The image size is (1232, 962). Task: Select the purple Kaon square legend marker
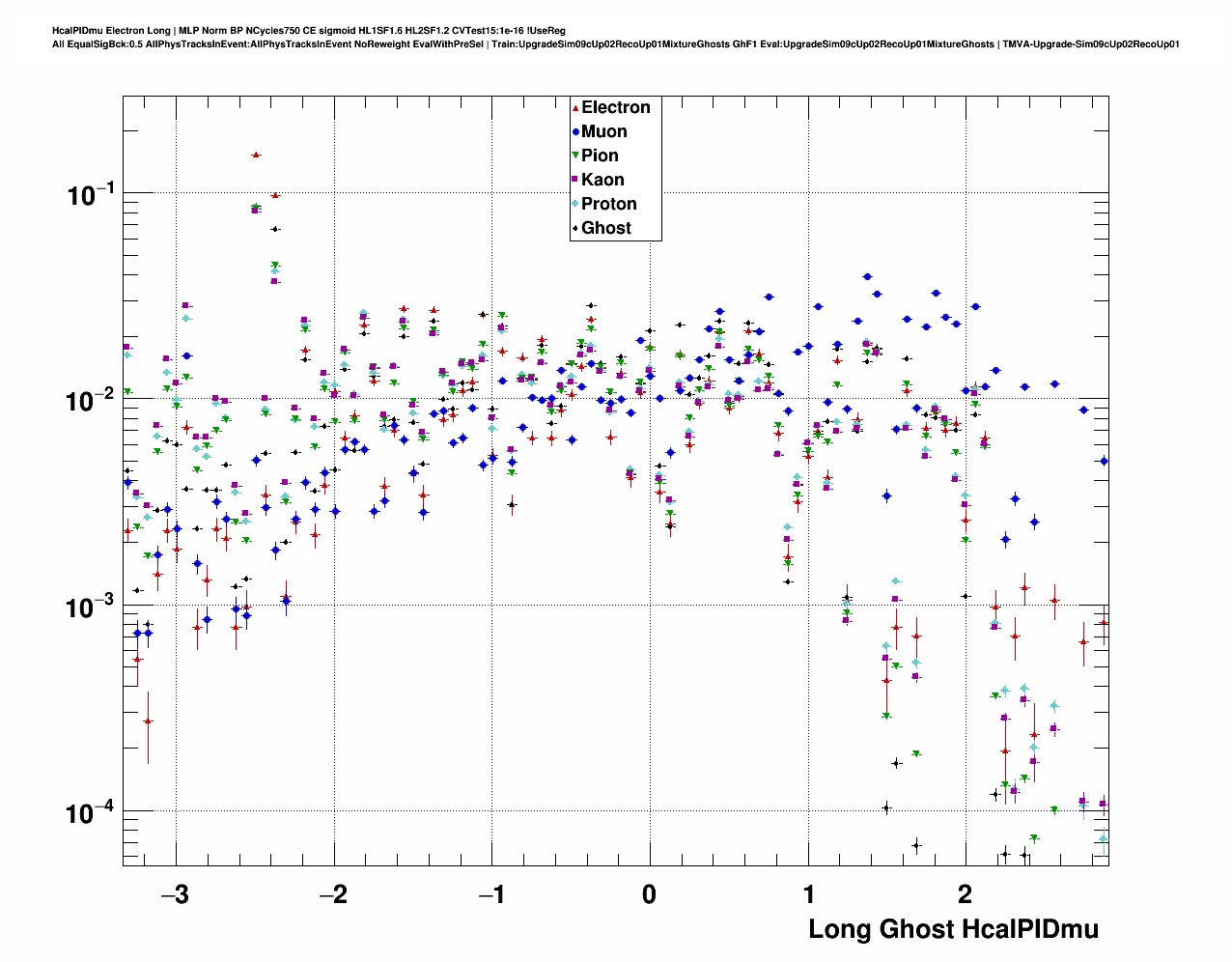click(575, 180)
